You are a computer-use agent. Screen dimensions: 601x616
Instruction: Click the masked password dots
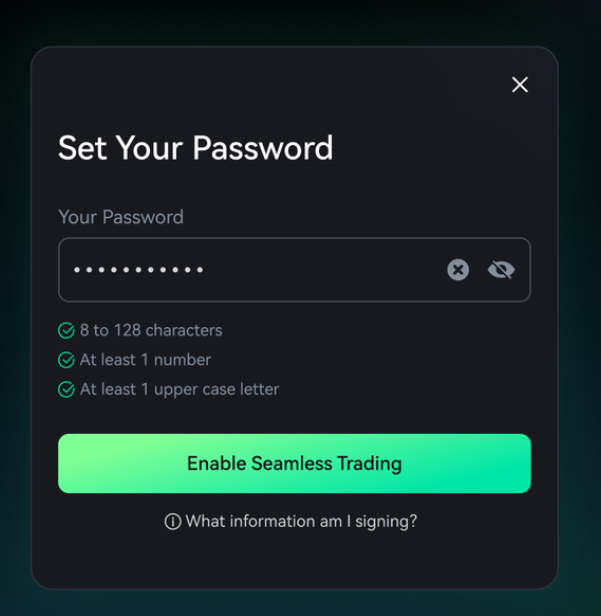[x=139, y=270]
